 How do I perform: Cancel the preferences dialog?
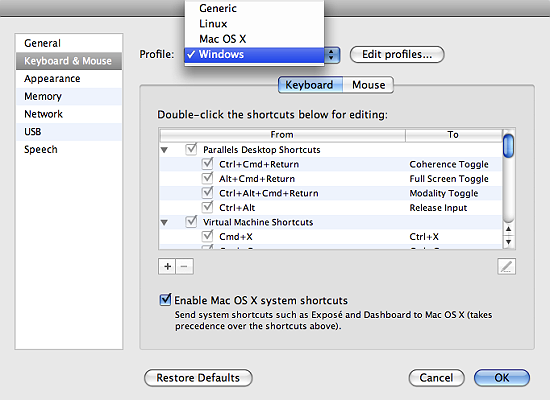[436, 378]
